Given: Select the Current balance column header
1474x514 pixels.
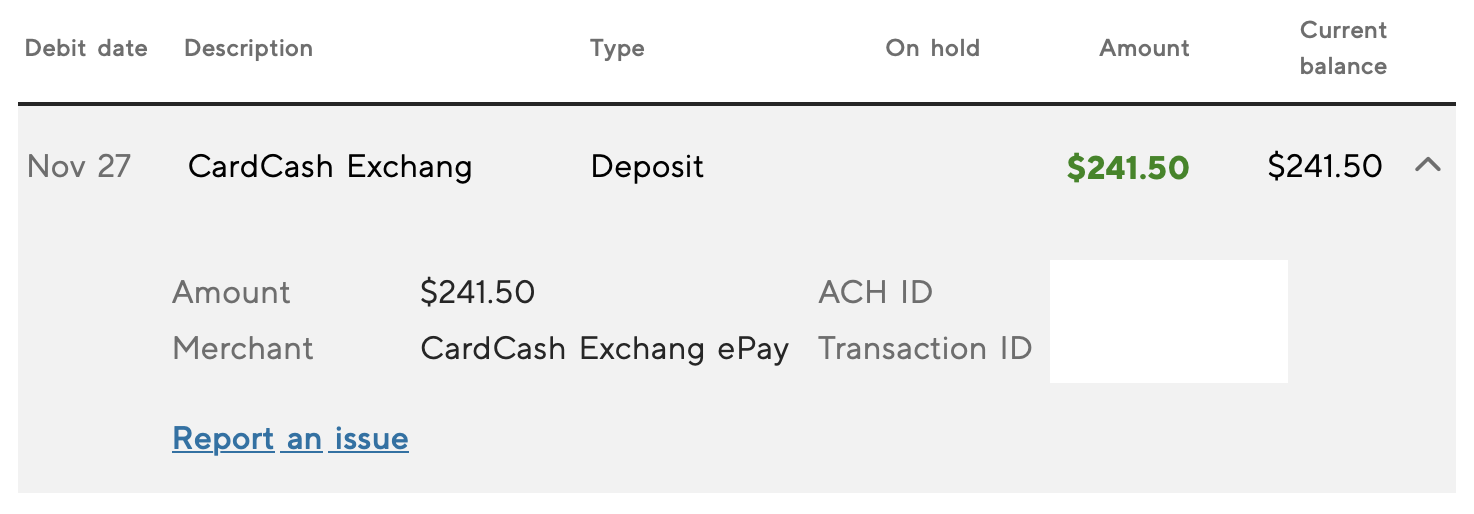Looking at the screenshot, I should (1344, 48).
